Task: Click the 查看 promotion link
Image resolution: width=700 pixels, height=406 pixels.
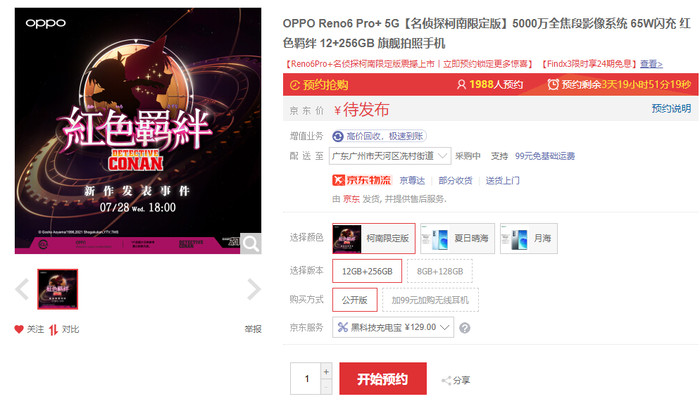Action: click(x=651, y=64)
